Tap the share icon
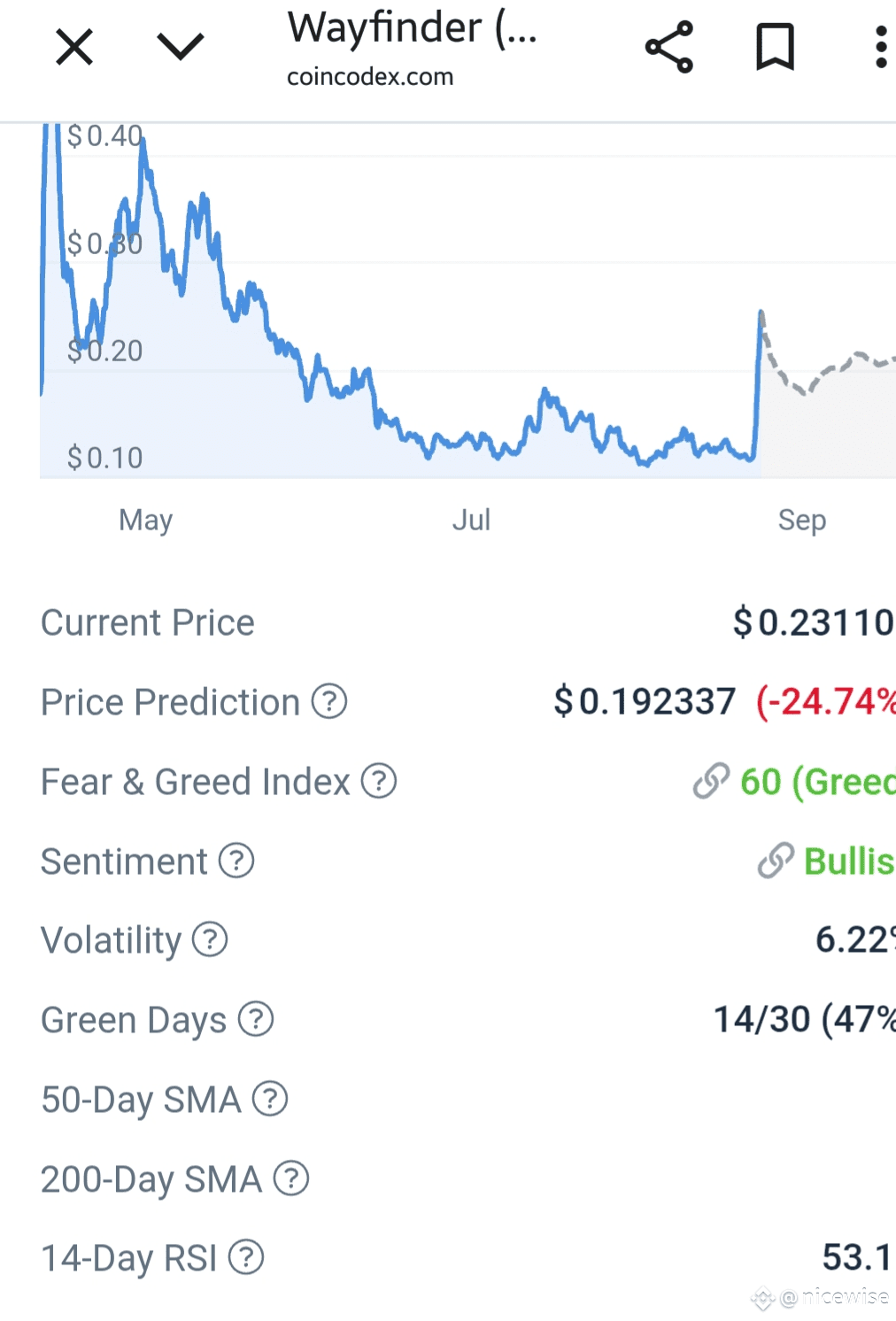This screenshot has width=896, height=1321. click(669, 47)
